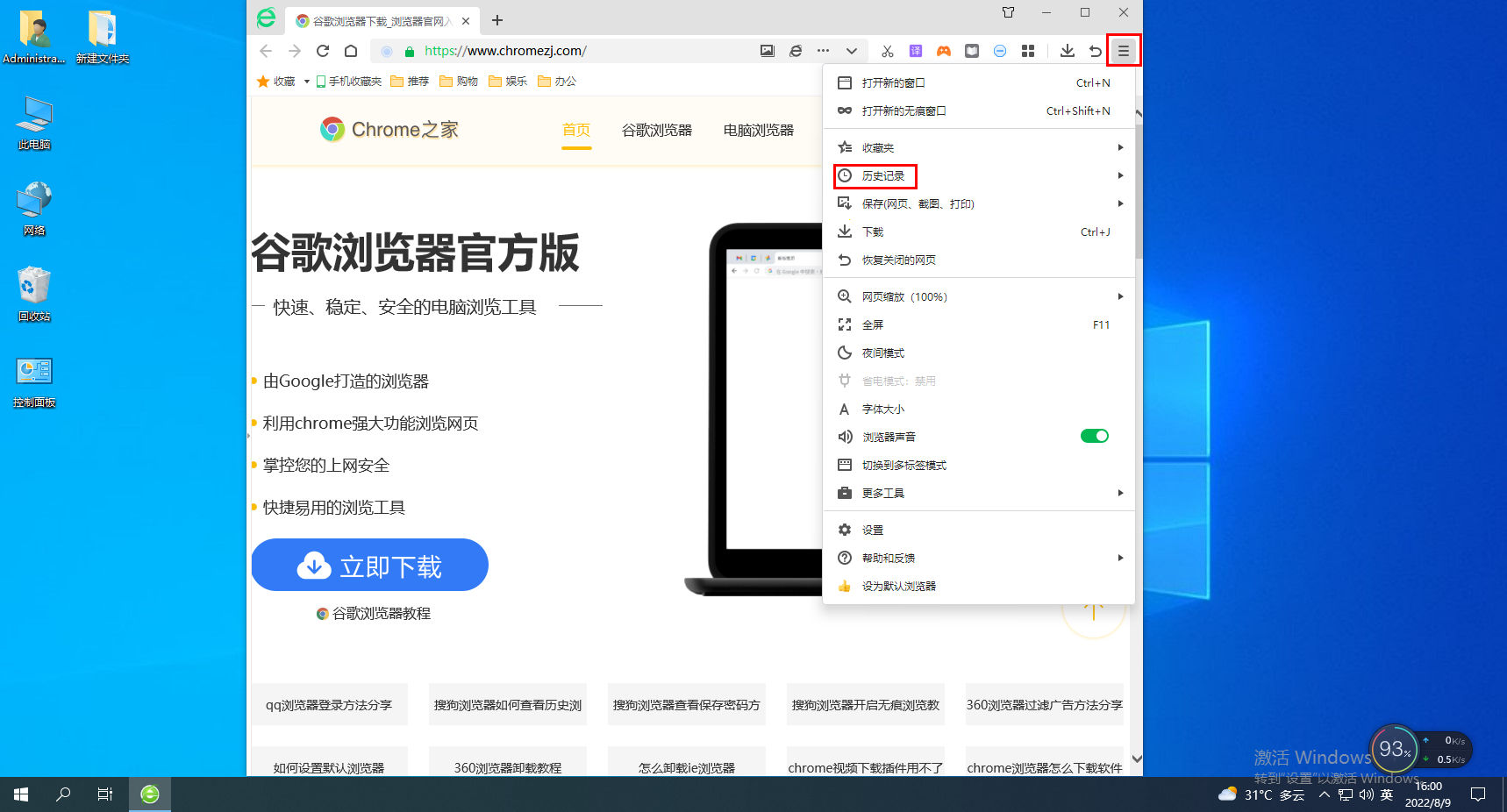Image resolution: width=1507 pixels, height=812 pixels.
Task: Click the forward navigation arrow
Action: [295, 51]
